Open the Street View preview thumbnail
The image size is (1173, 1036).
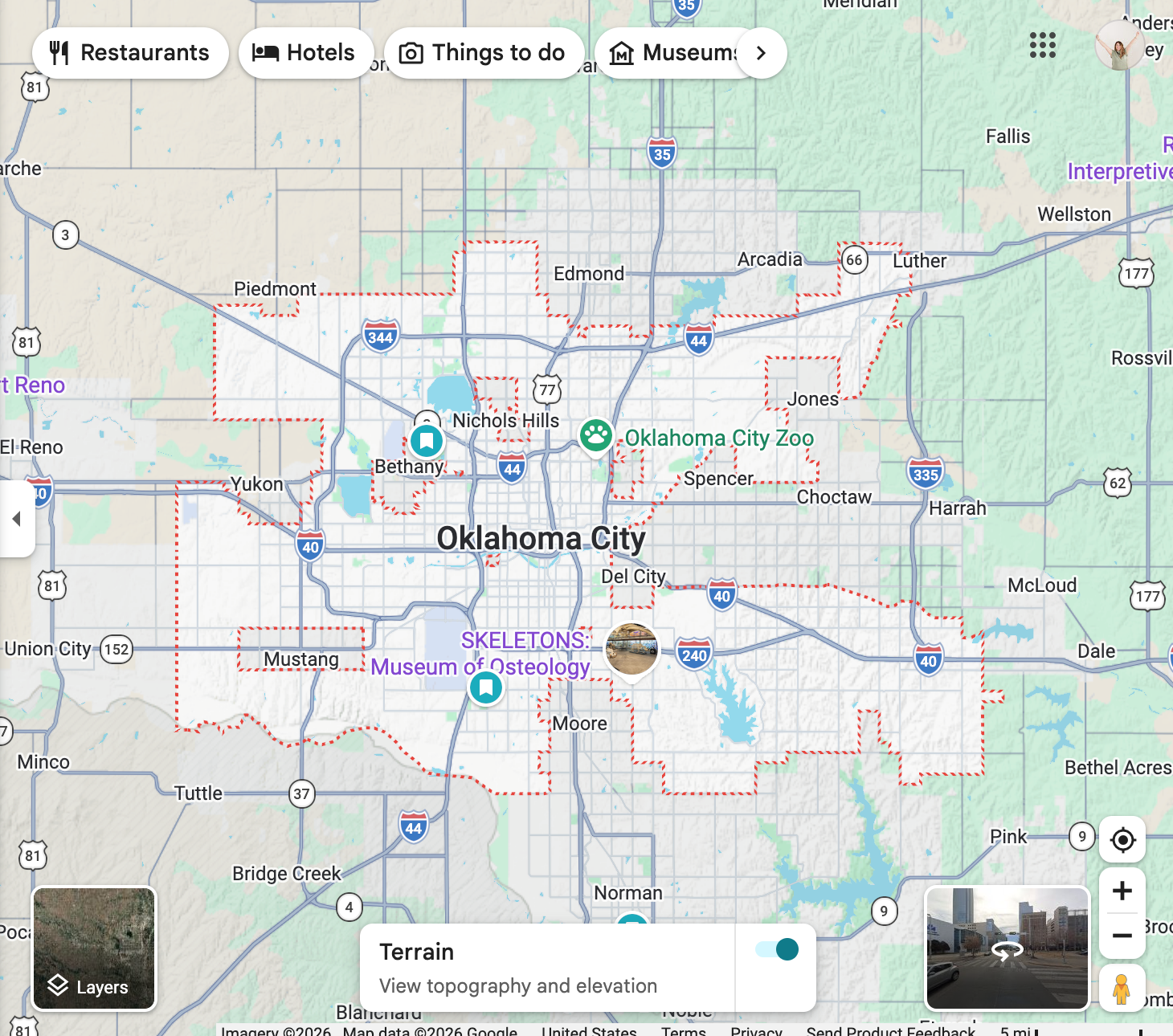1007,948
